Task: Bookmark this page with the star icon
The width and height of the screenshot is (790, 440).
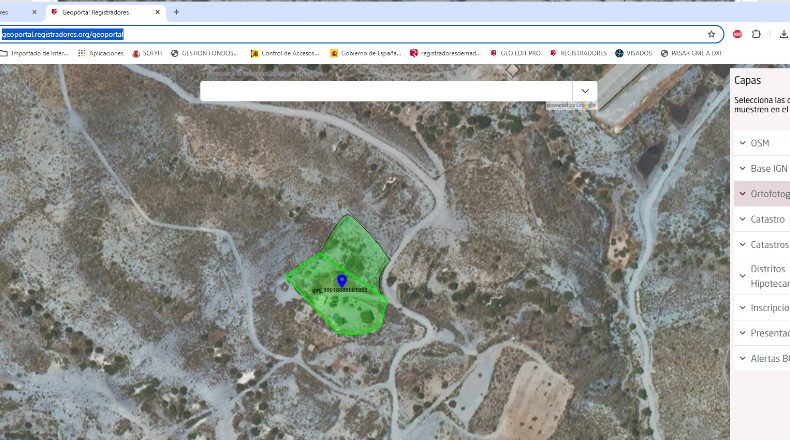Action: (x=711, y=34)
